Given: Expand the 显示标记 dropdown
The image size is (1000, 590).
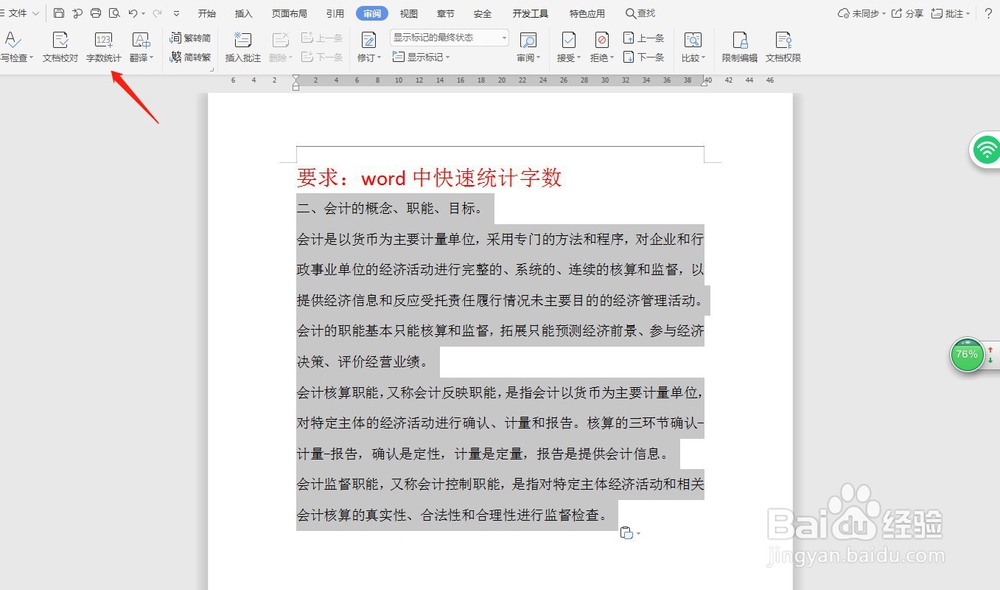Looking at the screenshot, I should click(x=421, y=57).
